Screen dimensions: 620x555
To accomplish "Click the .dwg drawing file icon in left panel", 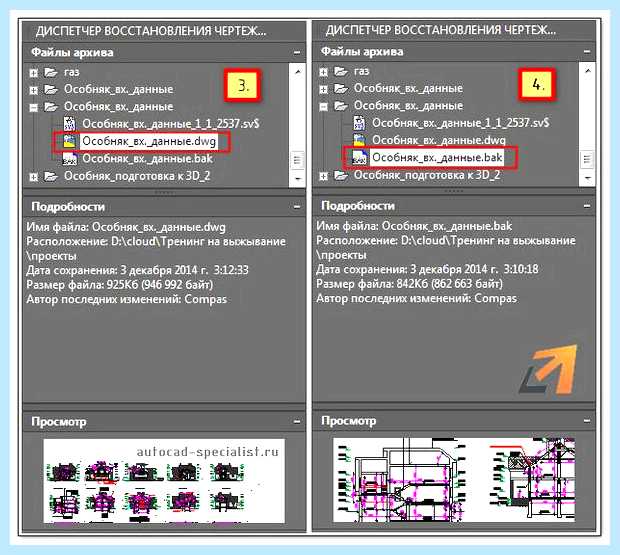I will (x=70, y=142).
